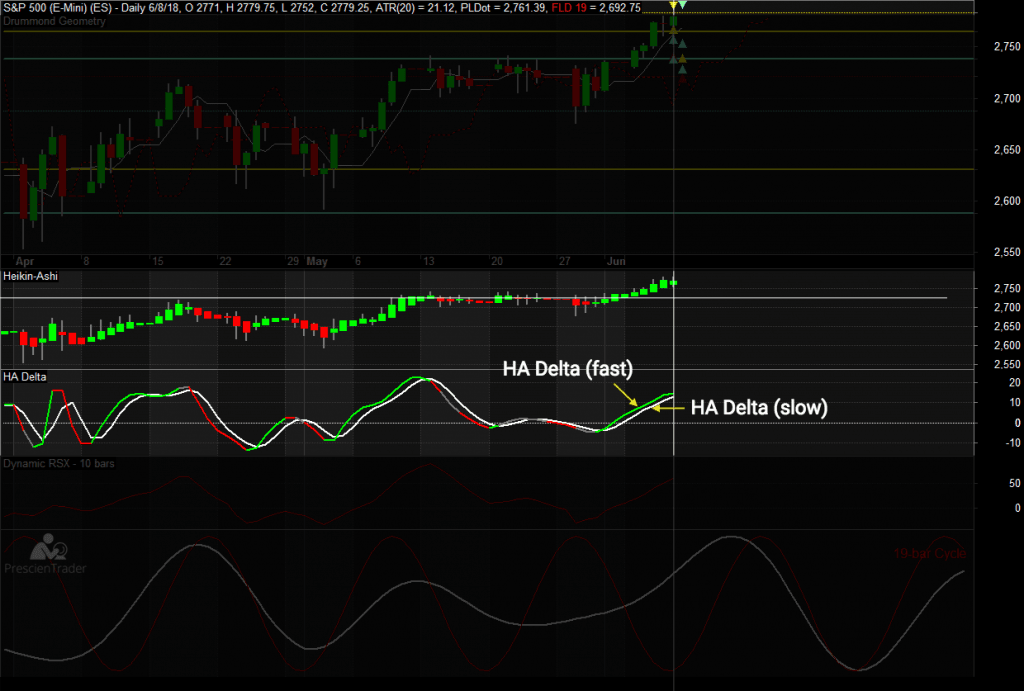
Task: Select the ATR(20) = 21.12 readout
Action: click(x=416, y=8)
